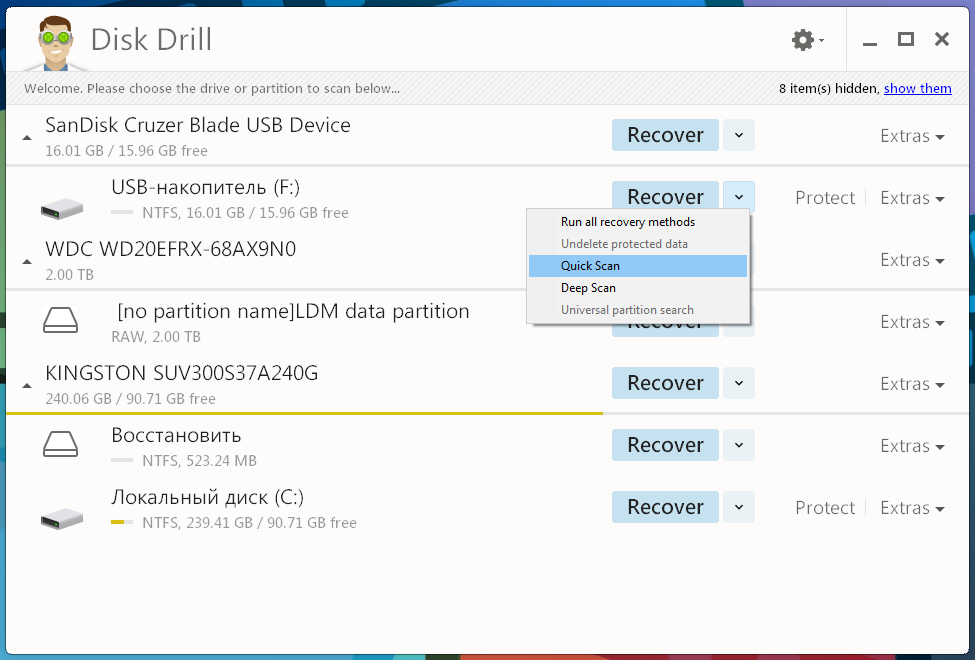Collapse the WDC WD20EFRX-68AX9N0 device group
Screen dimensions: 975x660
pos(27,262)
